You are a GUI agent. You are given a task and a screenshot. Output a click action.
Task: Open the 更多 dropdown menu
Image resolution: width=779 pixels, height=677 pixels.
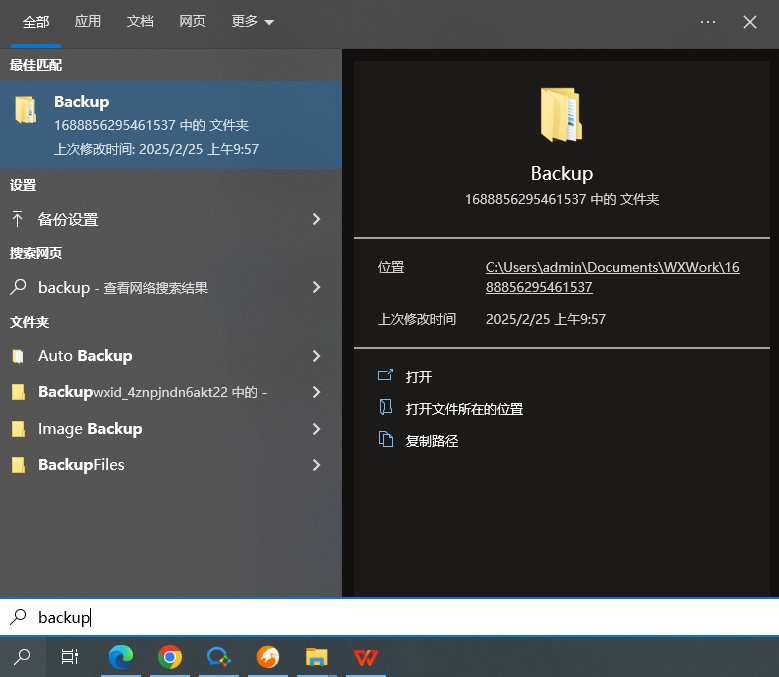[x=252, y=21]
